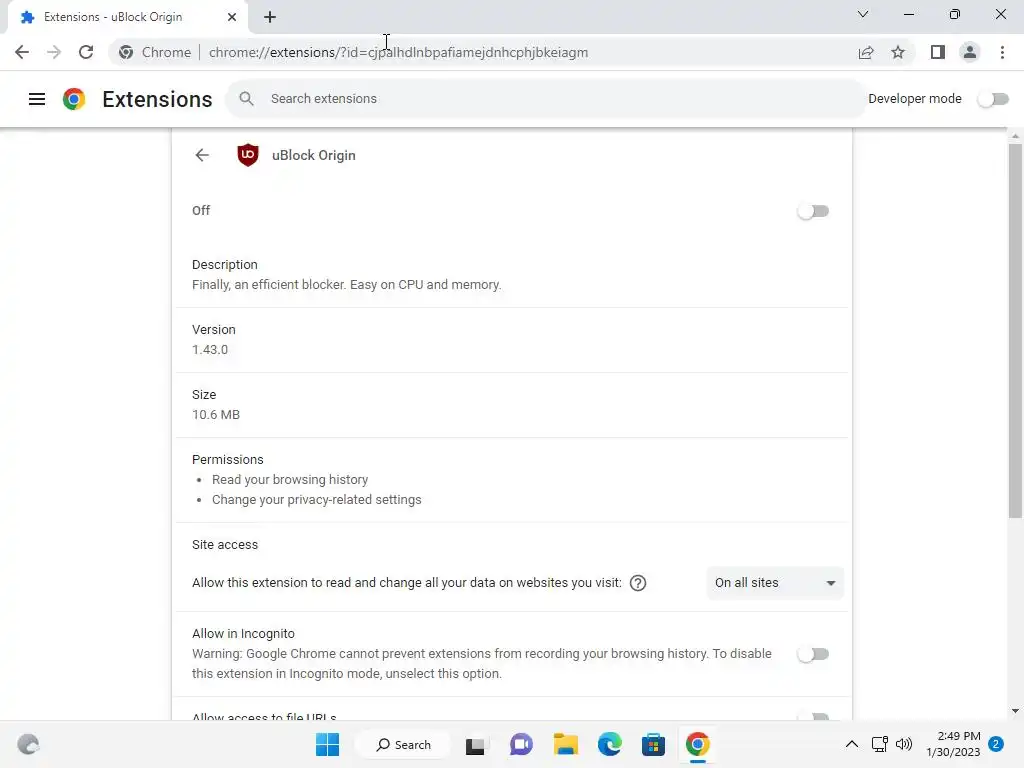
Task: Click the uBlock Origin title text
Action: point(313,155)
